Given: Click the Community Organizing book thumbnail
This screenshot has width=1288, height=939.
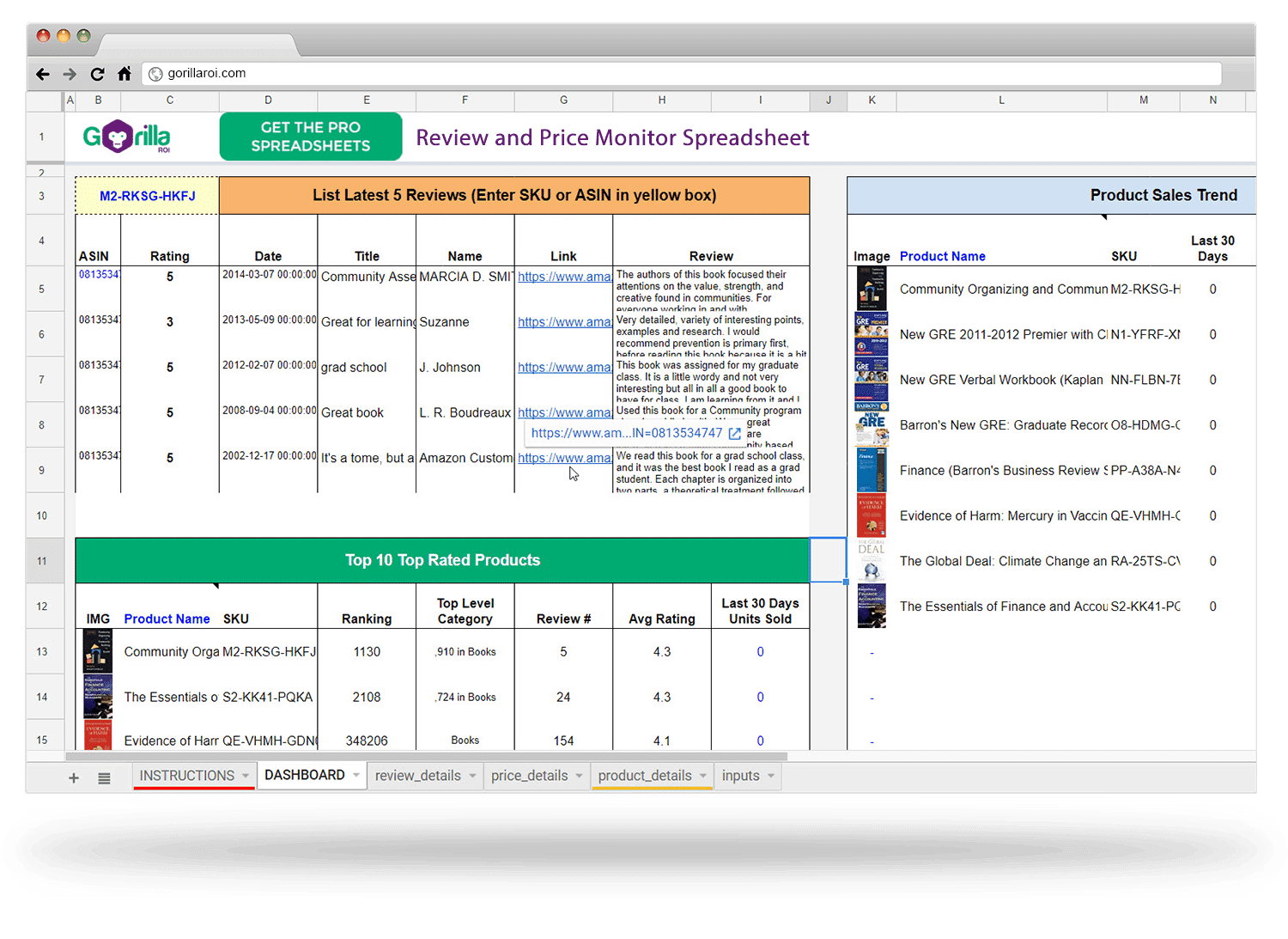Looking at the screenshot, I should 872,290.
